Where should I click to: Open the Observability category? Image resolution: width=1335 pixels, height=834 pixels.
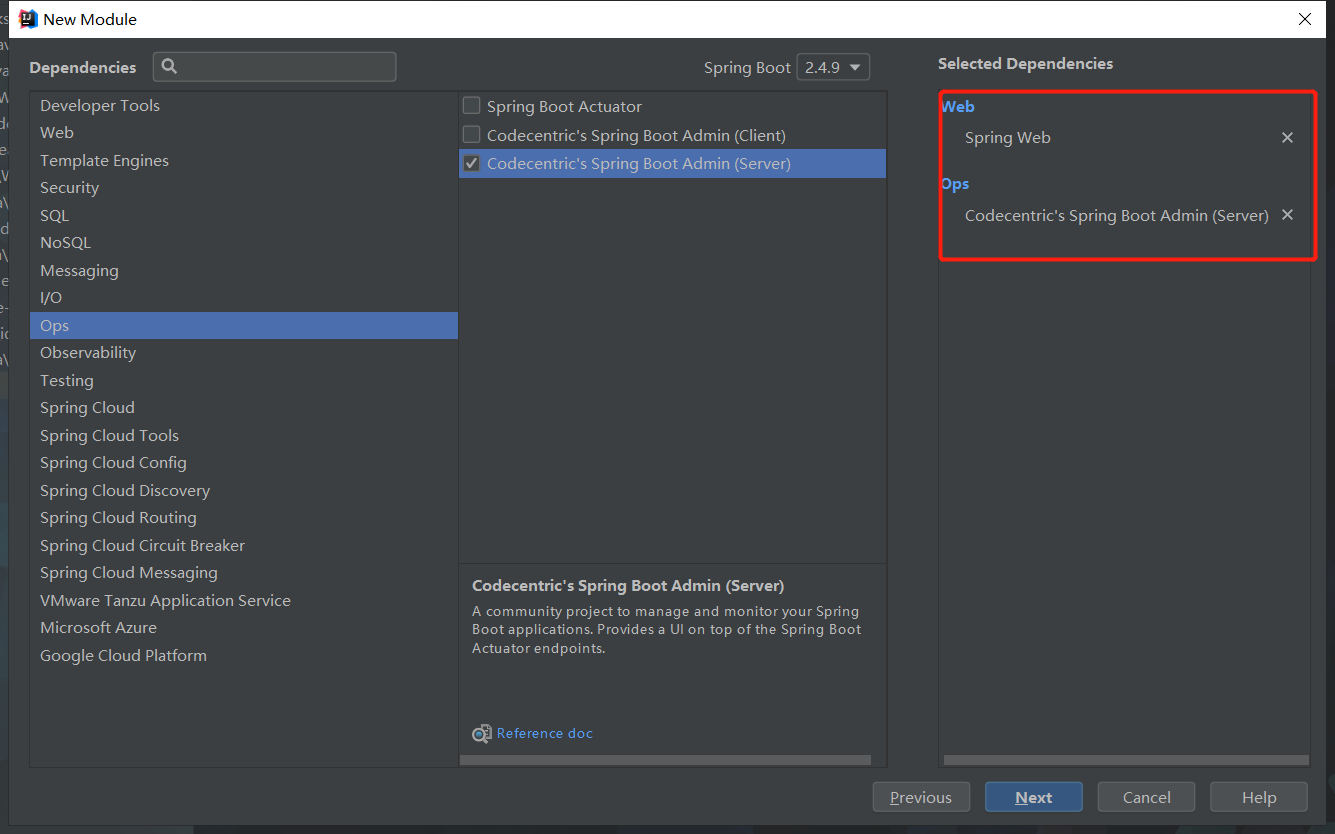click(244, 353)
